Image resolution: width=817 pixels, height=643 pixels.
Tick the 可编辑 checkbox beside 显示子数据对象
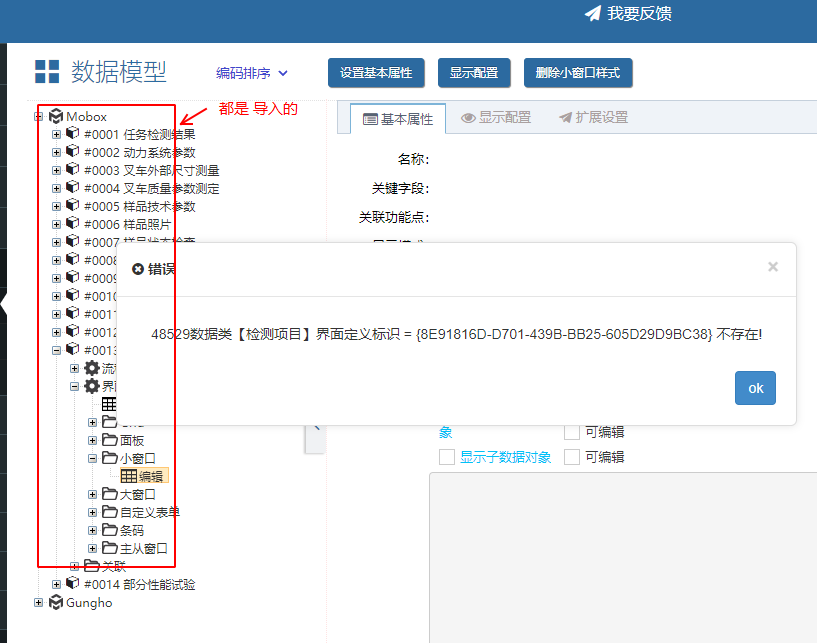click(572, 457)
